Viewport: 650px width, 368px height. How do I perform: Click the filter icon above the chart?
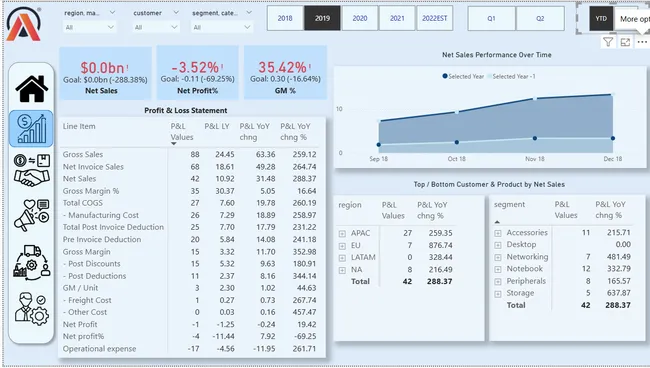tap(608, 42)
